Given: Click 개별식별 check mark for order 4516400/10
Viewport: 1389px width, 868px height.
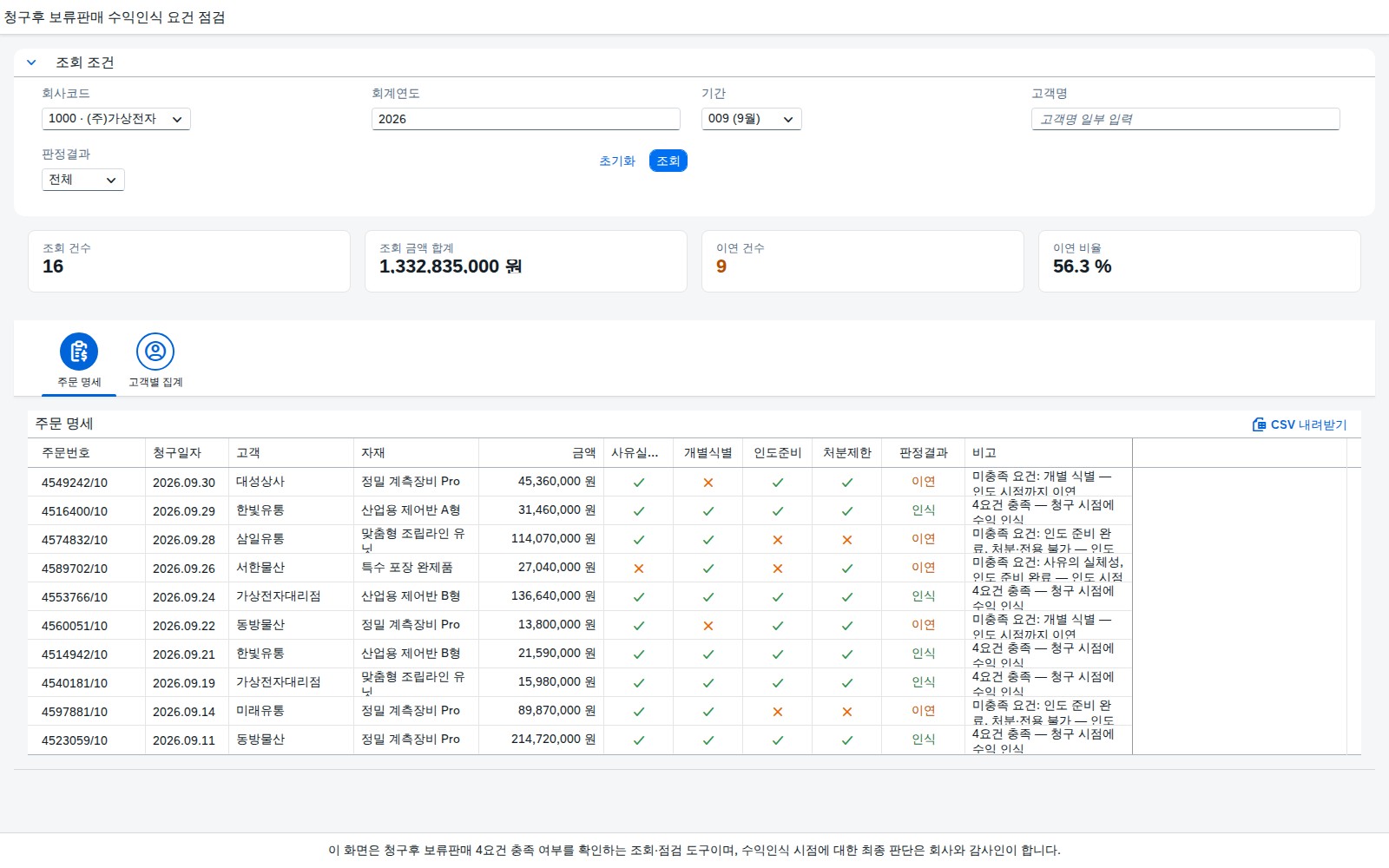Looking at the screenshot, I should (708, 511).
